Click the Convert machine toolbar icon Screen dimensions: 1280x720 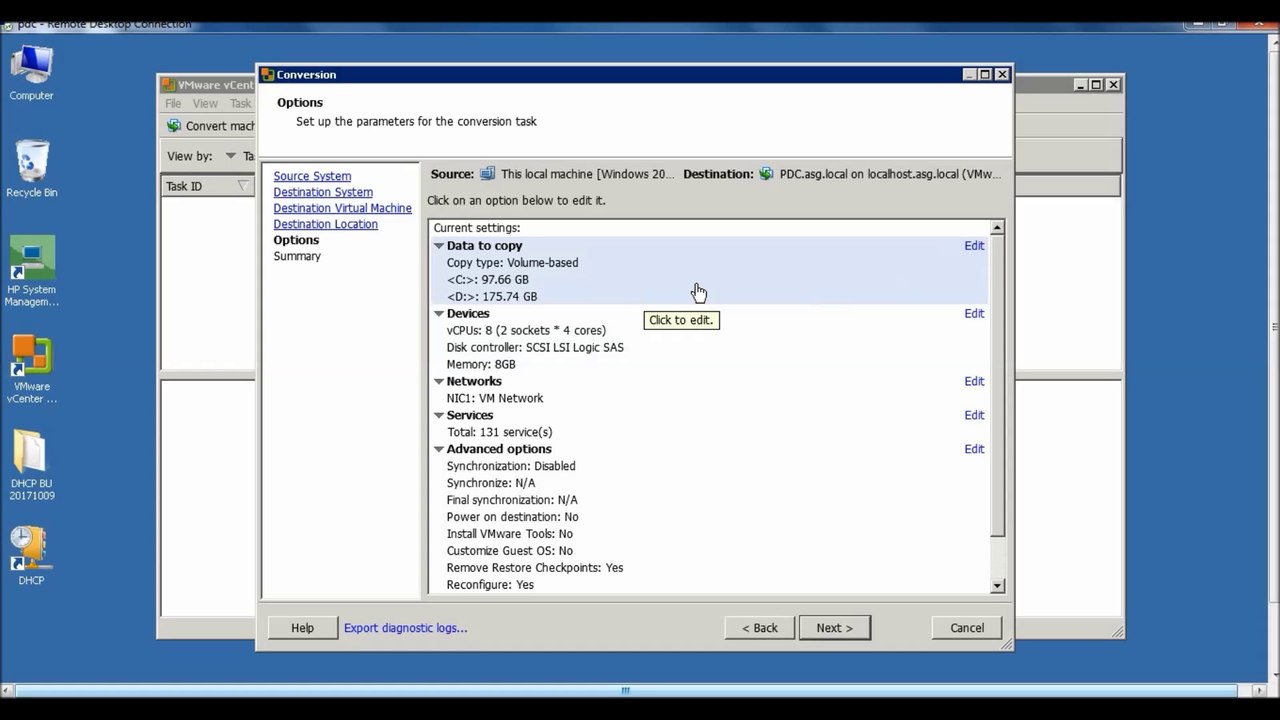174,126
